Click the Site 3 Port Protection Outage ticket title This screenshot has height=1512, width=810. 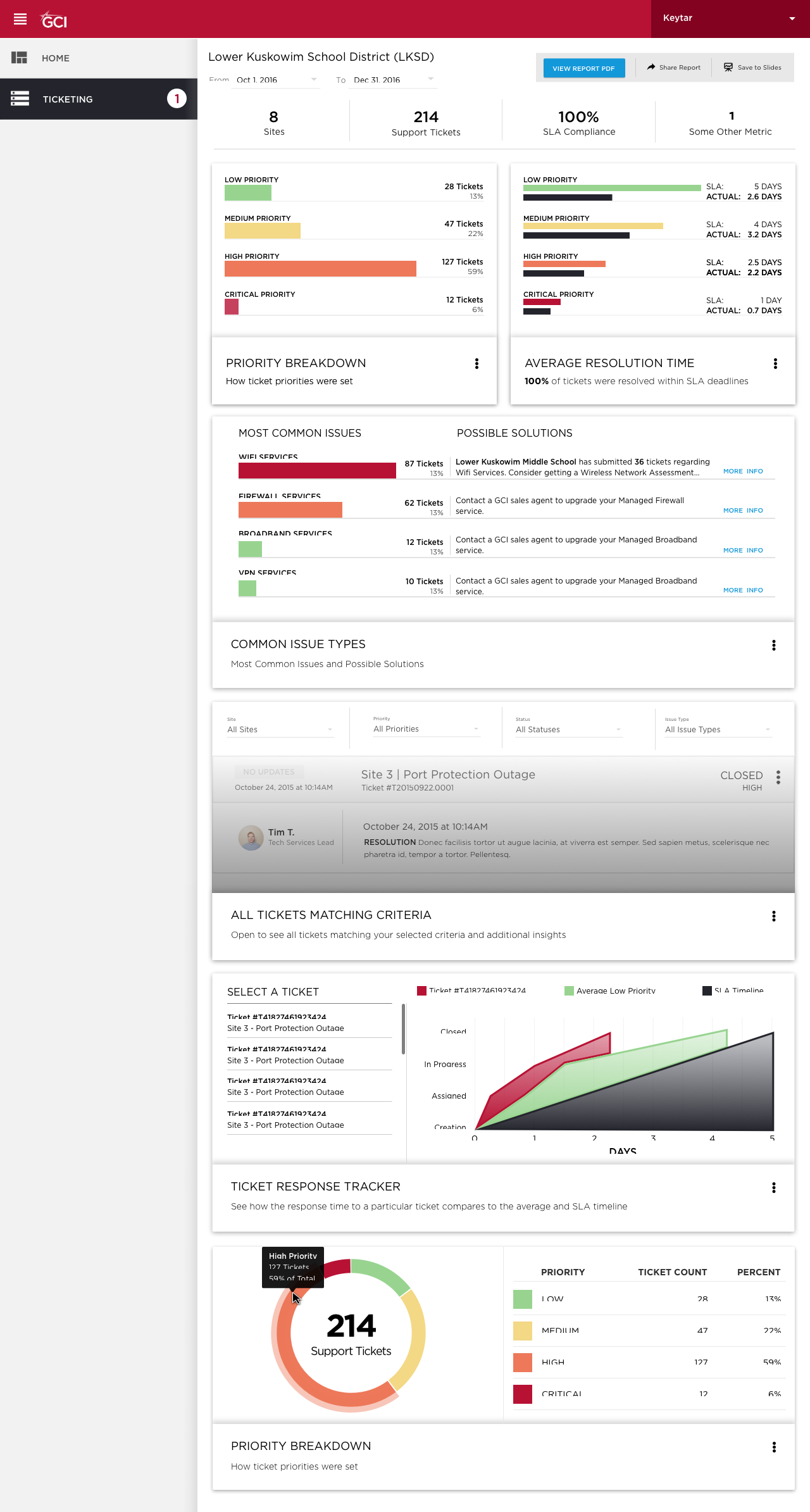(x=448, y=774)
